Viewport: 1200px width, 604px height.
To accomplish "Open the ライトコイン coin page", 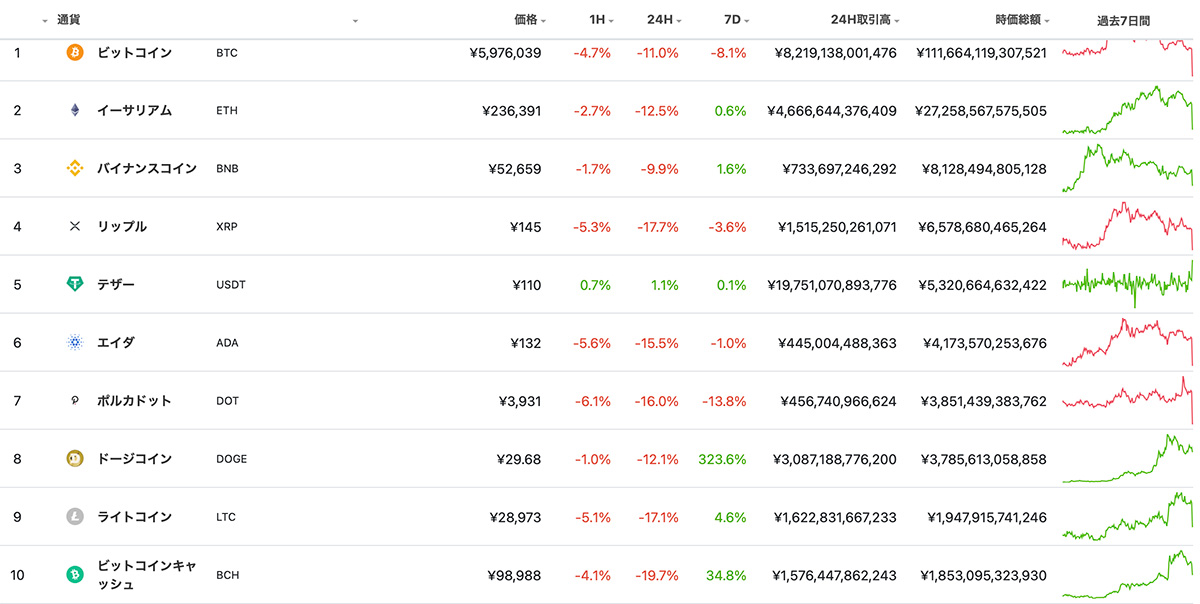I will coord(134,516).
